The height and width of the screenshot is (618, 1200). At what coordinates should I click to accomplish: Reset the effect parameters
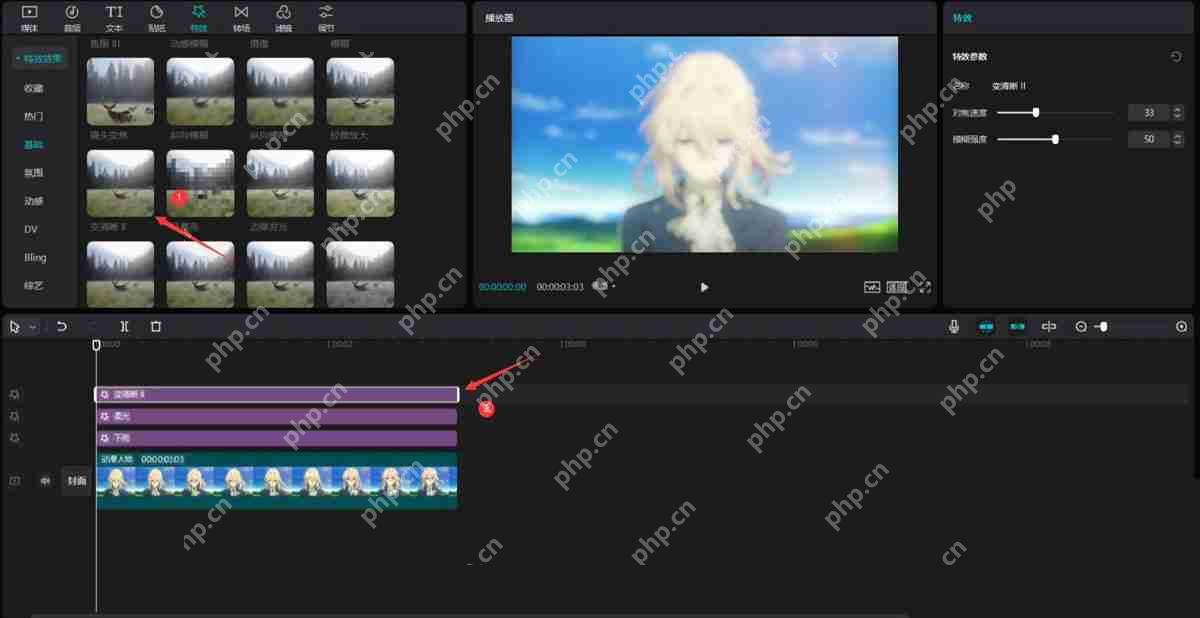click(x=1176, y=57)
